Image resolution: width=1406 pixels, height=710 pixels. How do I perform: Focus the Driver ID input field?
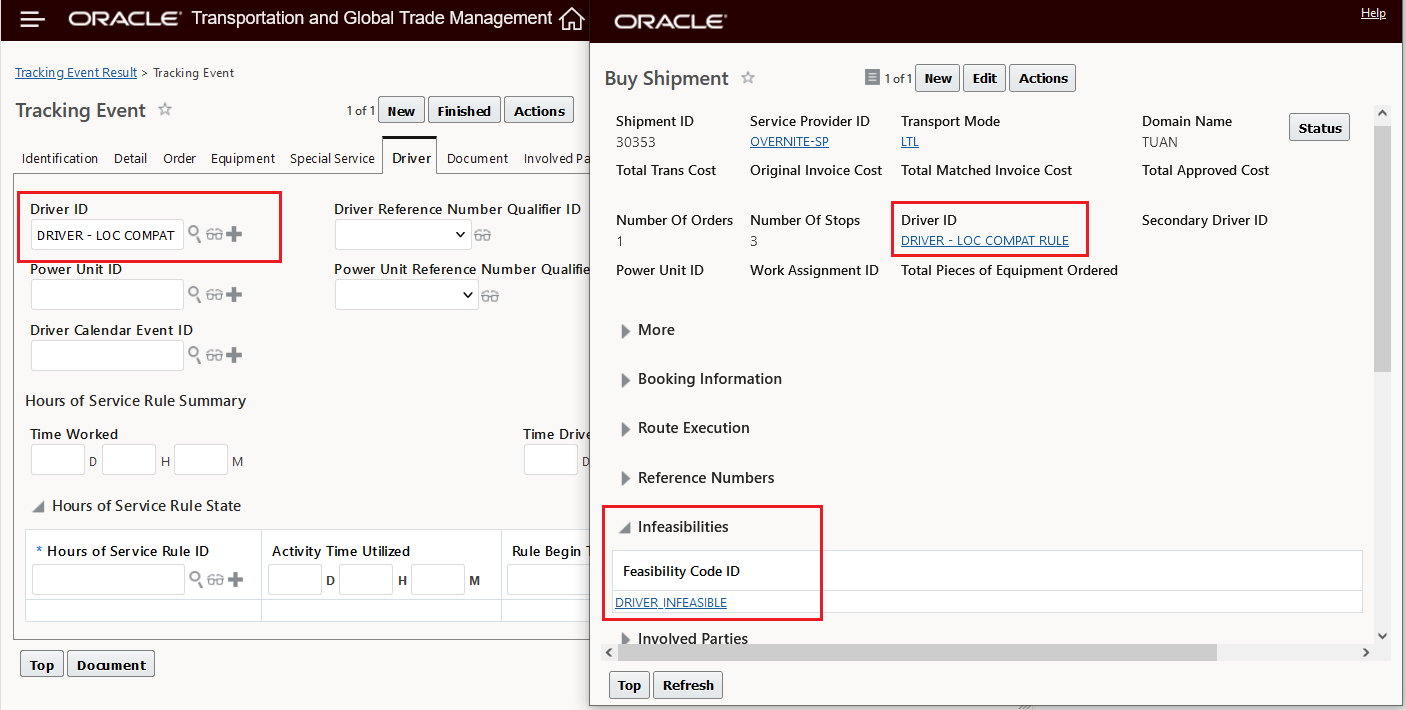pos(107,235)
